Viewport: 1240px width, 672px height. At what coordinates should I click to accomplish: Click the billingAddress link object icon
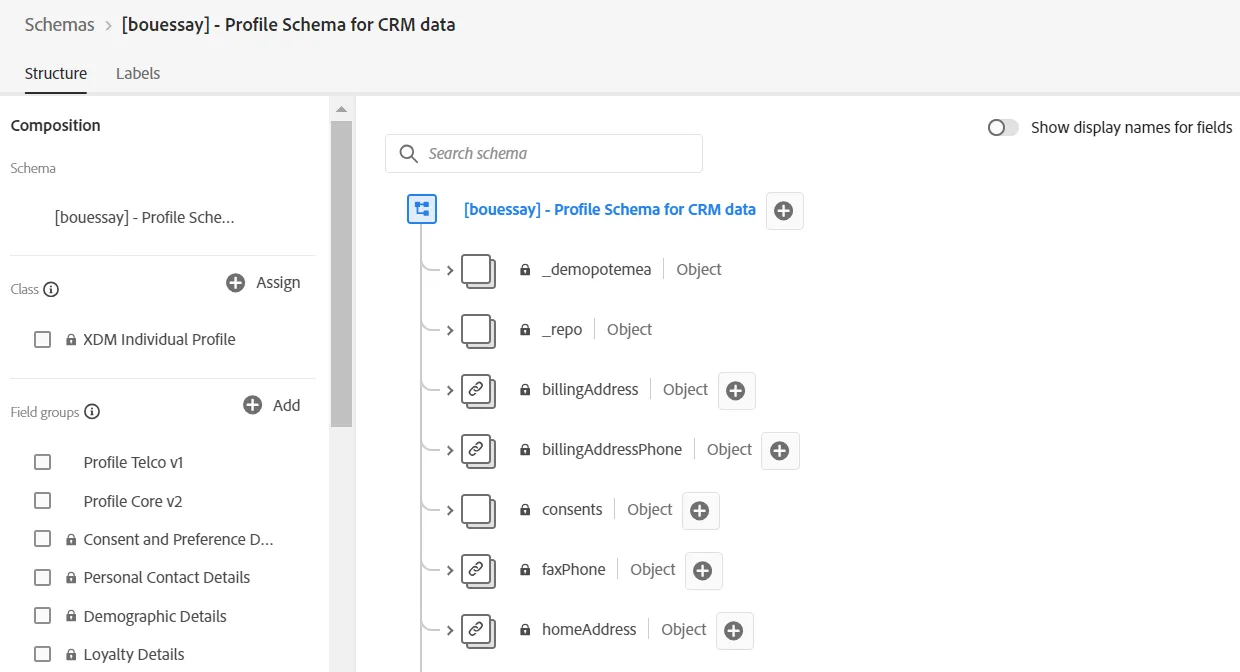pyautogui.click(x=478, y=391)
